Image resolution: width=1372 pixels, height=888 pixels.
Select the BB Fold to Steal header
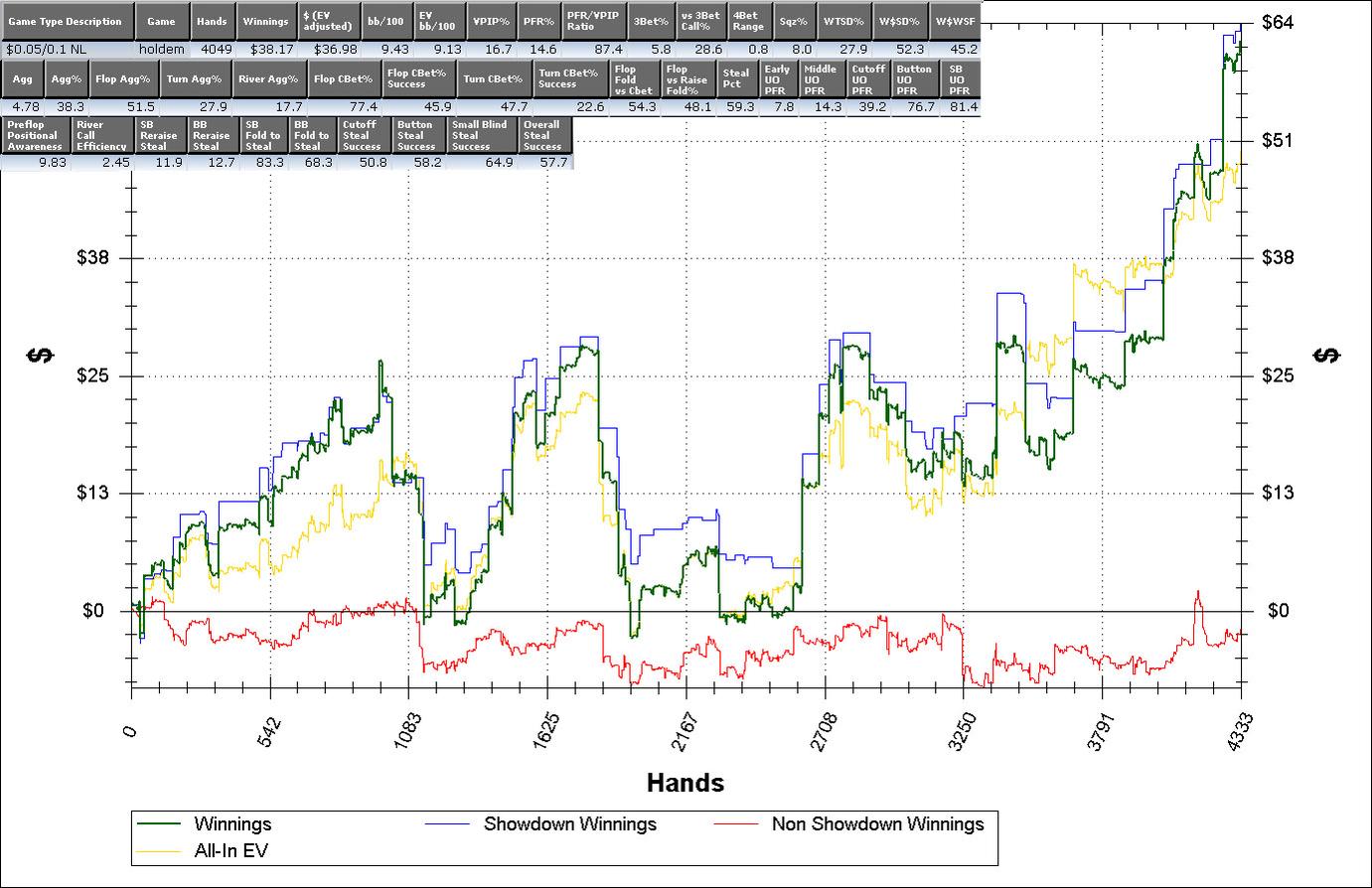[x=313, y=135]
